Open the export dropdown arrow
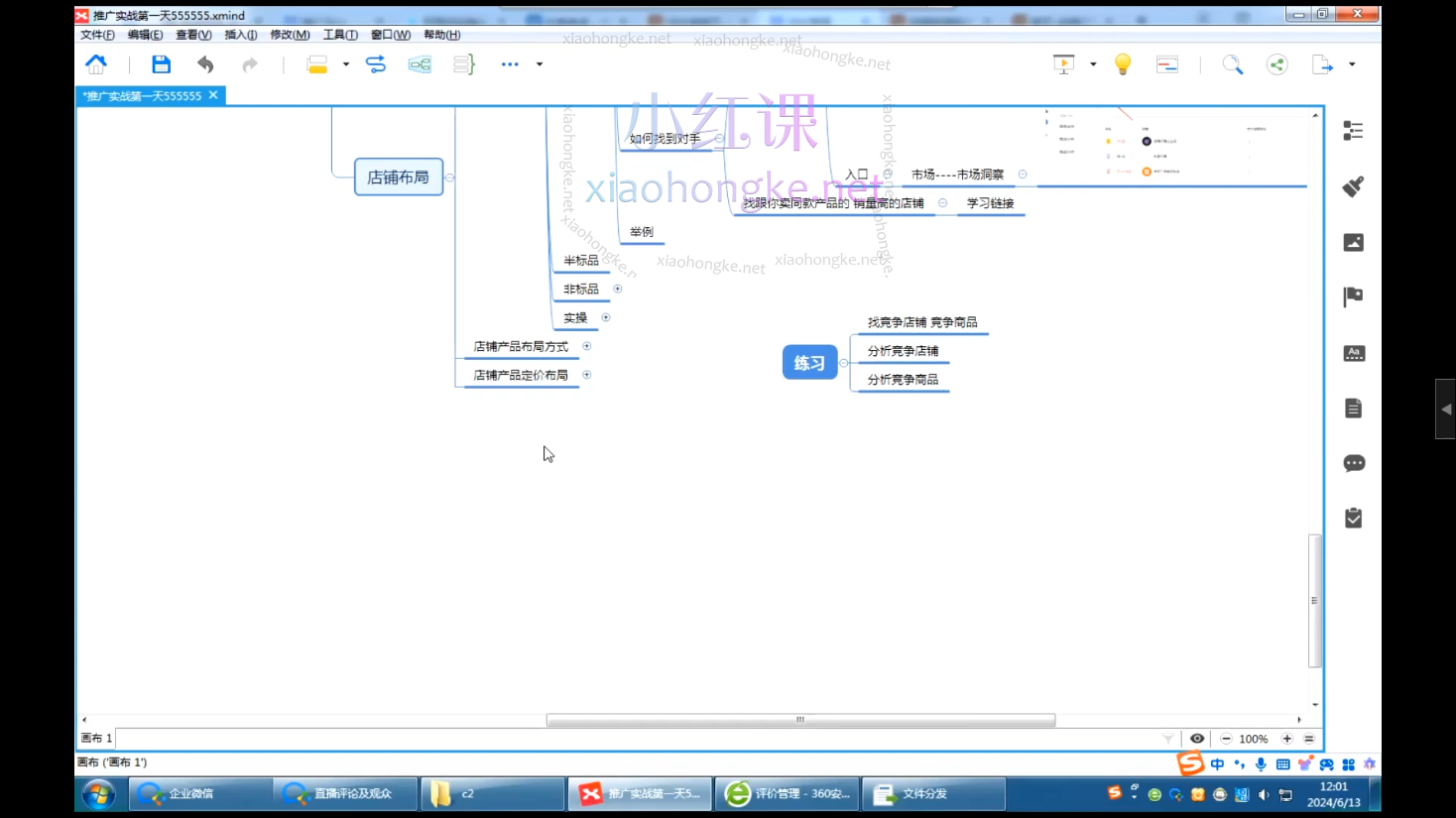Image resolution: width=1456 pixels, height=818 pixels. pyautogui.click(x=1352, y=64)
